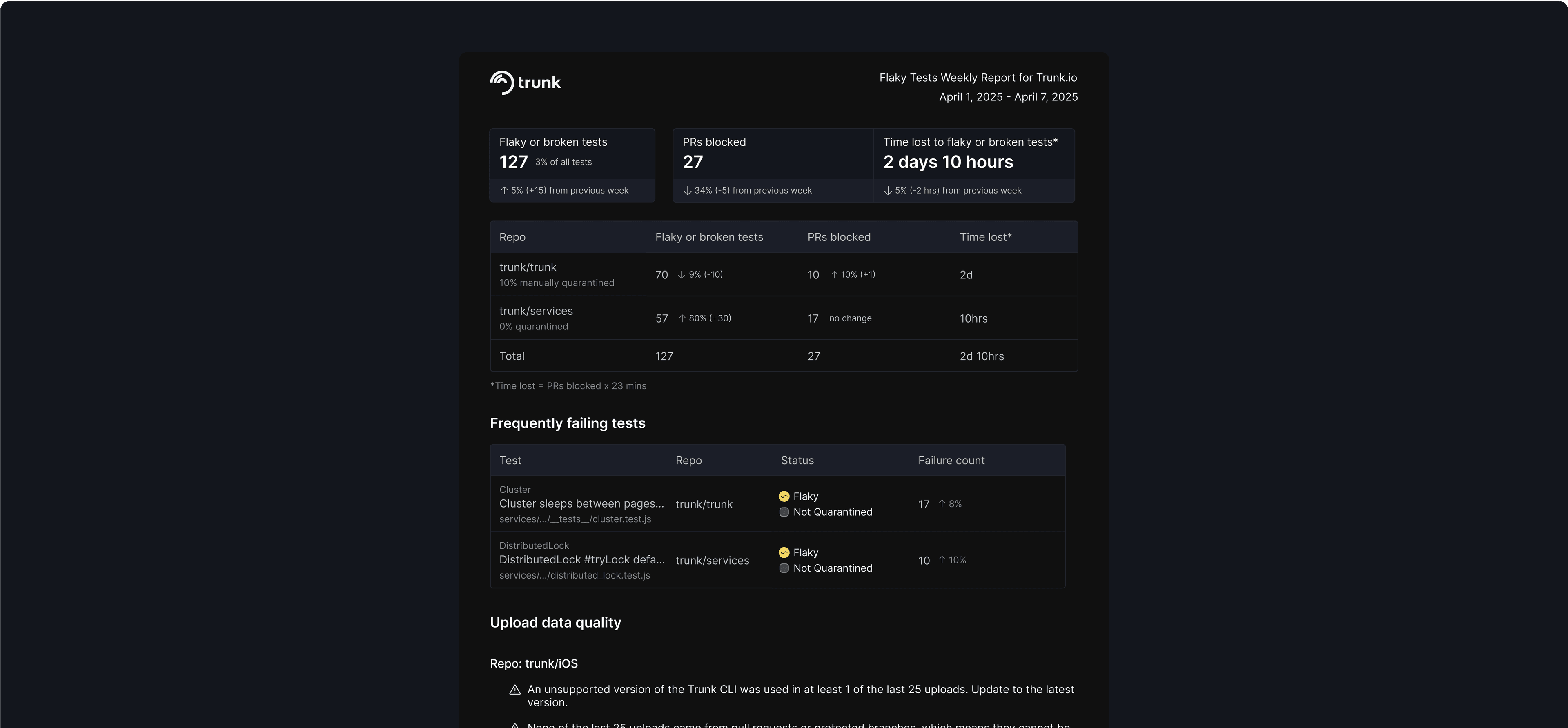Open the trunk/services repo row

click(784, 318)
